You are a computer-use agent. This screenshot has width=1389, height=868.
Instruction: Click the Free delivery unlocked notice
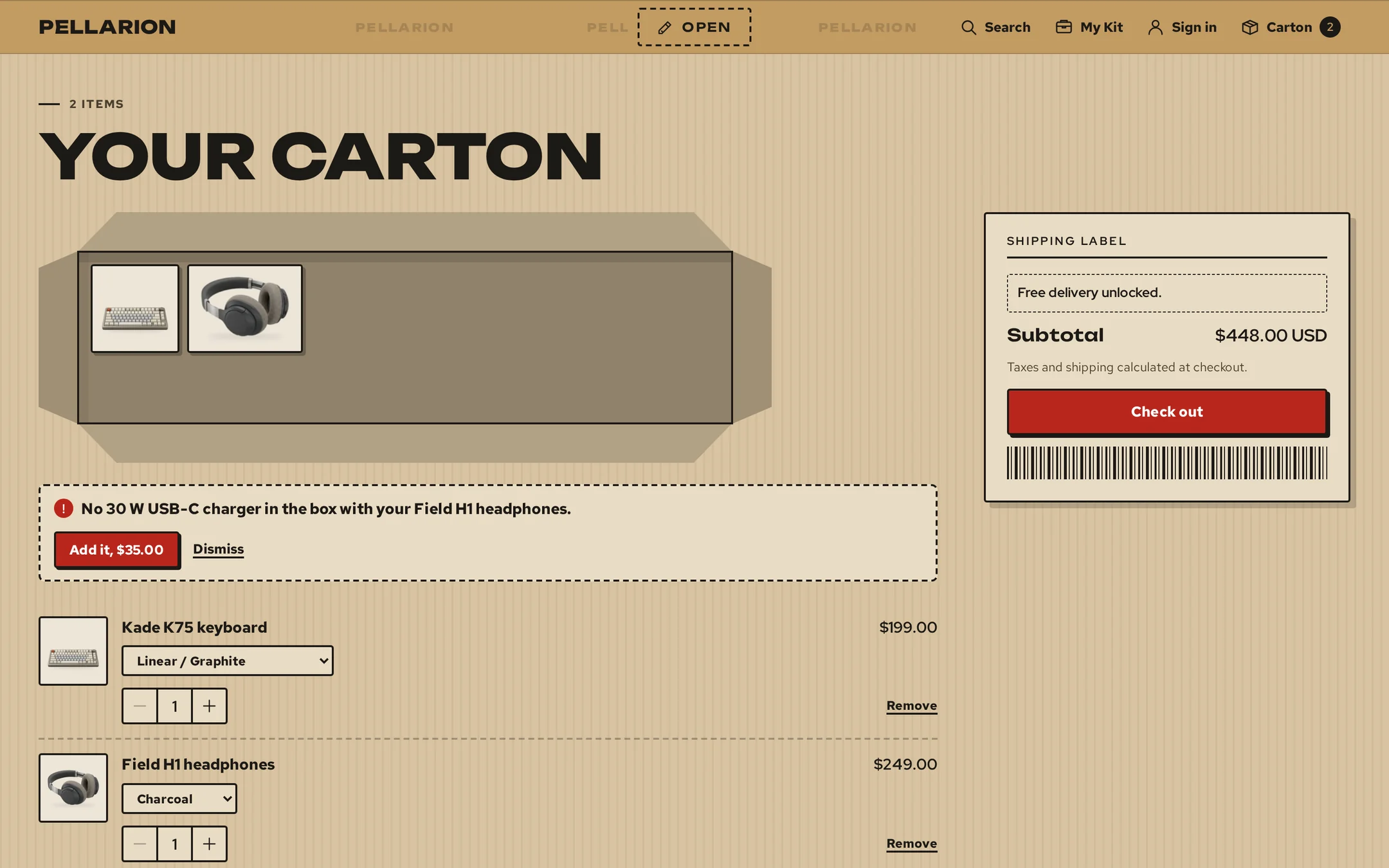coord(1167,293)
